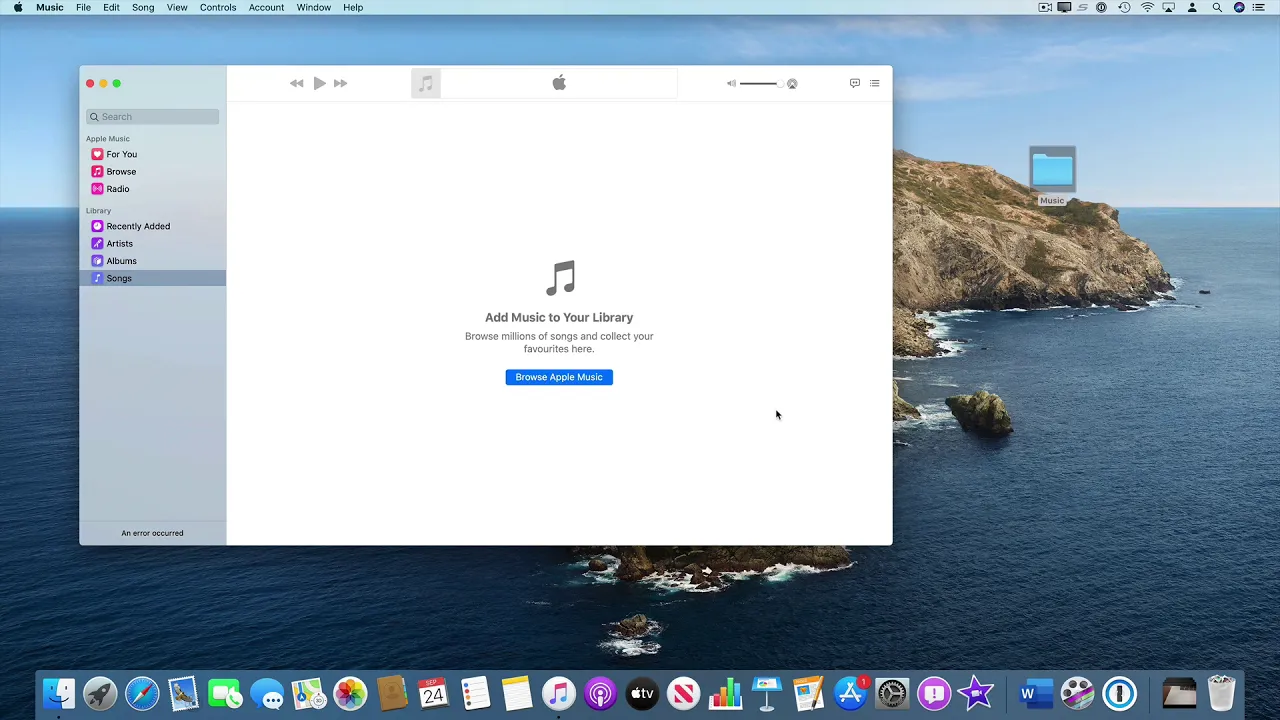Launch Safari from the Dock
The width and height of the screenshot is (1280, 720).
pos(142,693)
